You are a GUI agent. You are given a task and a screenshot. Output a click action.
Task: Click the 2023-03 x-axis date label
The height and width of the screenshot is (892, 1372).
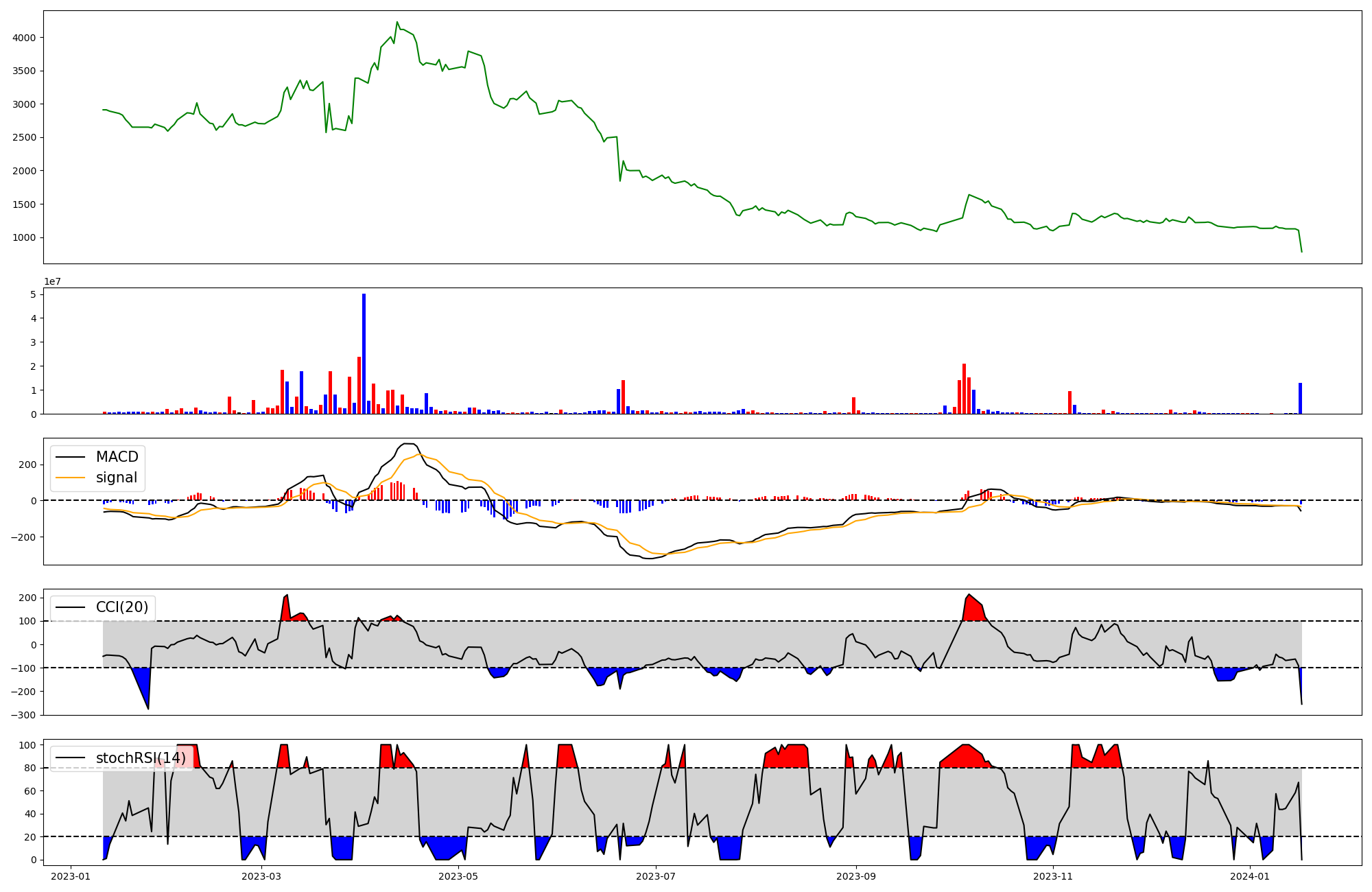261,876
